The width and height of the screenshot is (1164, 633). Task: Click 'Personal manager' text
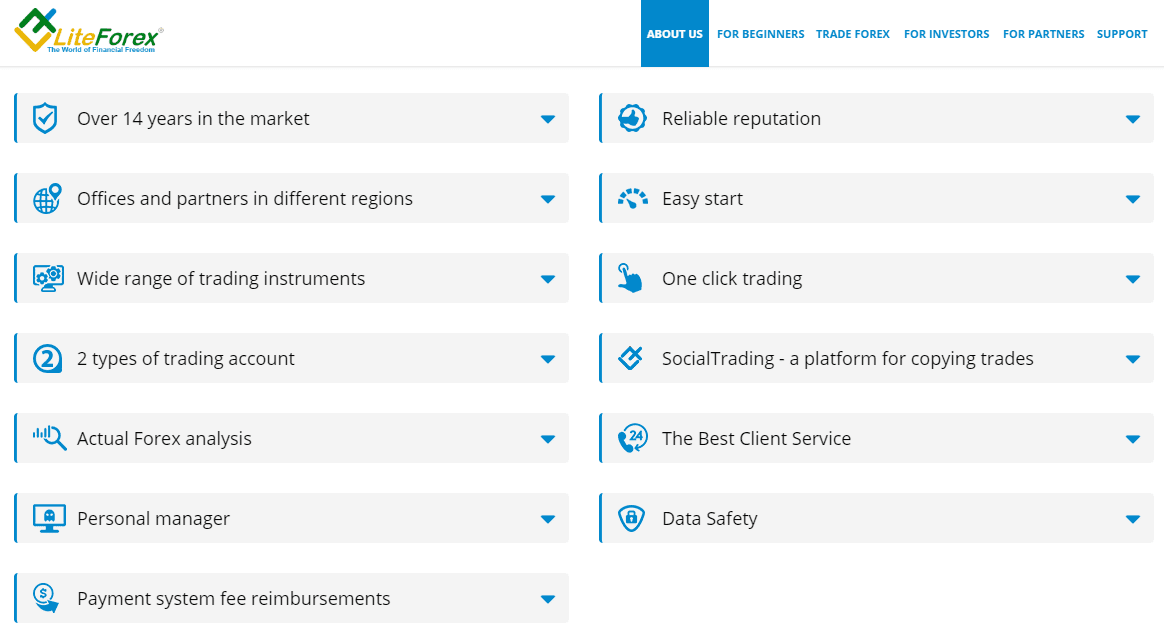(x=154, y=519)
